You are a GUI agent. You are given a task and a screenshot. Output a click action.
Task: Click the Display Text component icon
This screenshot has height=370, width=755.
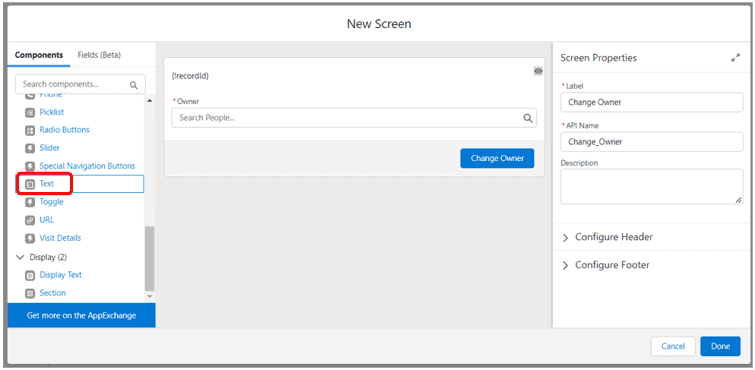[30, 275]
